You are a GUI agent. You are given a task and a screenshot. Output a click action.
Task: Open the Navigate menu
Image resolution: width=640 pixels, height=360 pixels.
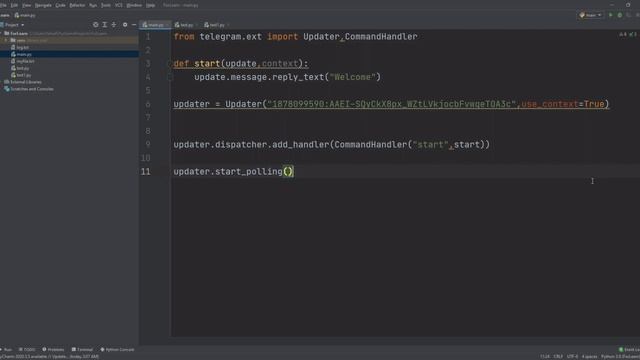(x=43, y=5)
